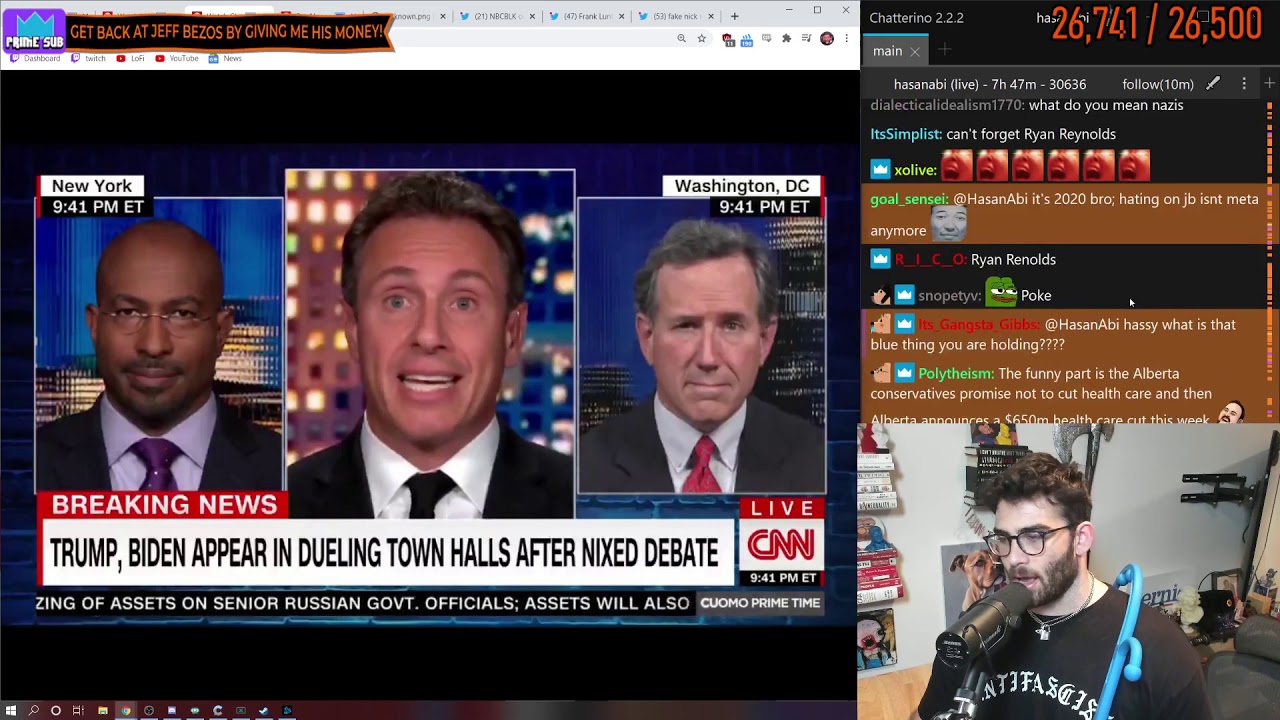Click username snopetyv in chat

click(x=949, y=296)
